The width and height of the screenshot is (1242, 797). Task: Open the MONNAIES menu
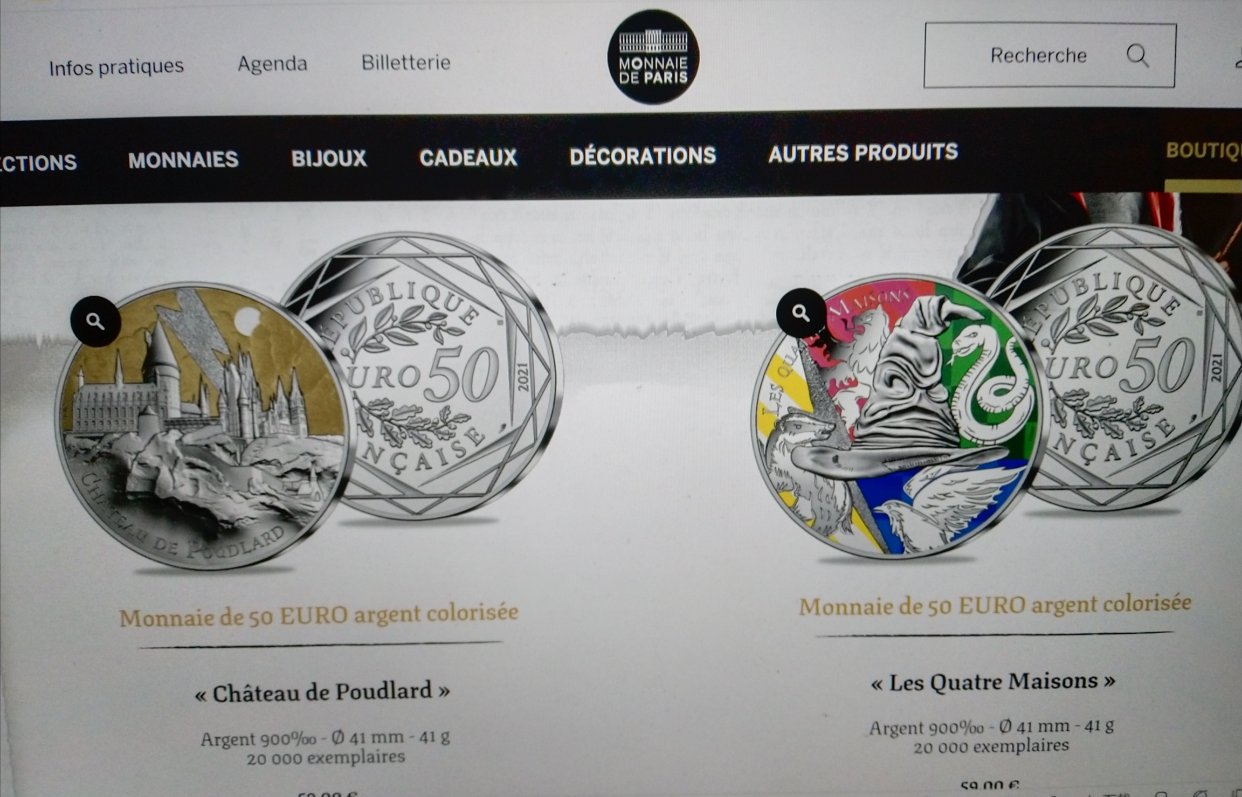[183, 160]
